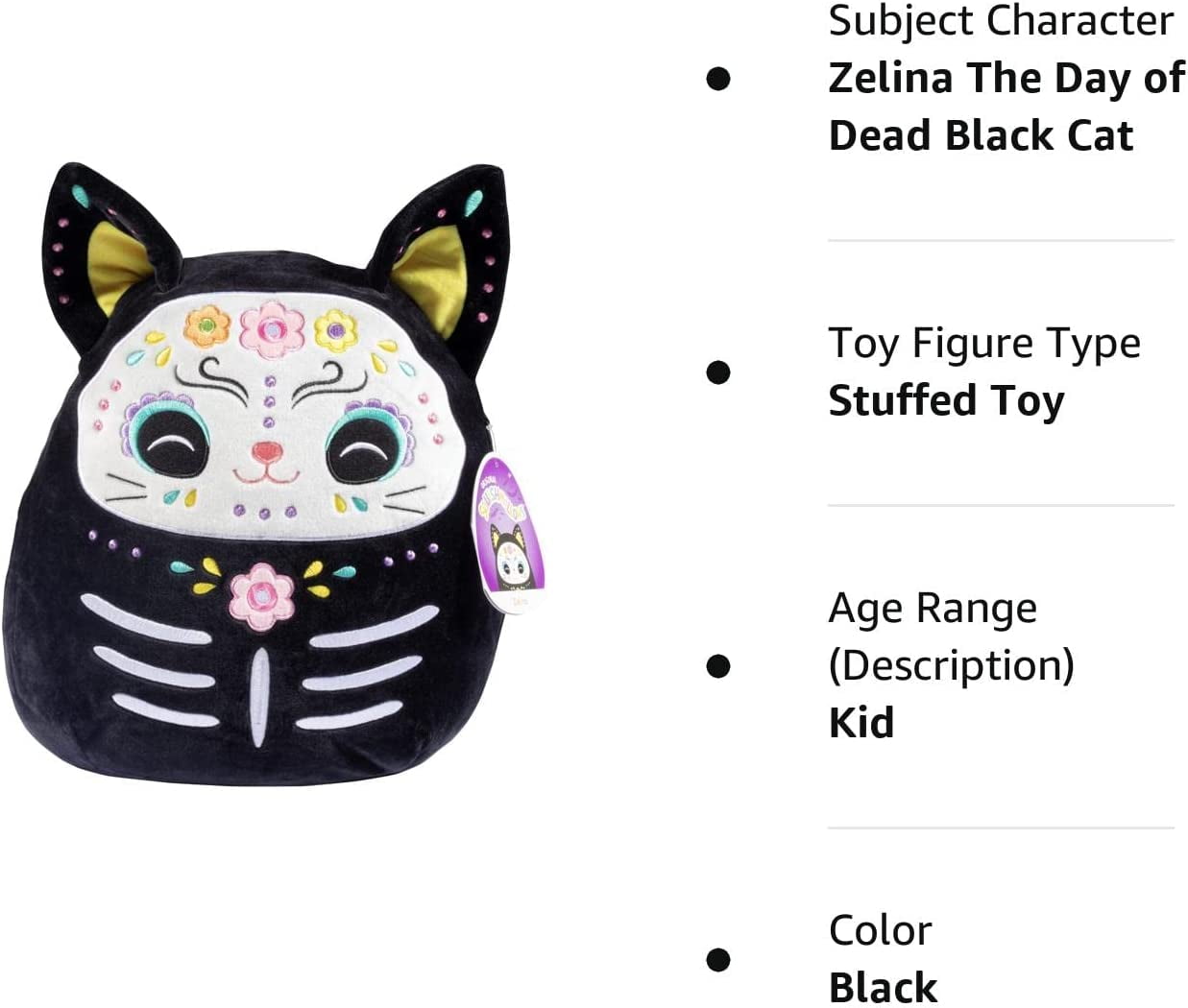Viewport: 1188px width, 1008px height.
Task: Click the 'Age Range (Description)' label
Action: [x=952, y=636]
